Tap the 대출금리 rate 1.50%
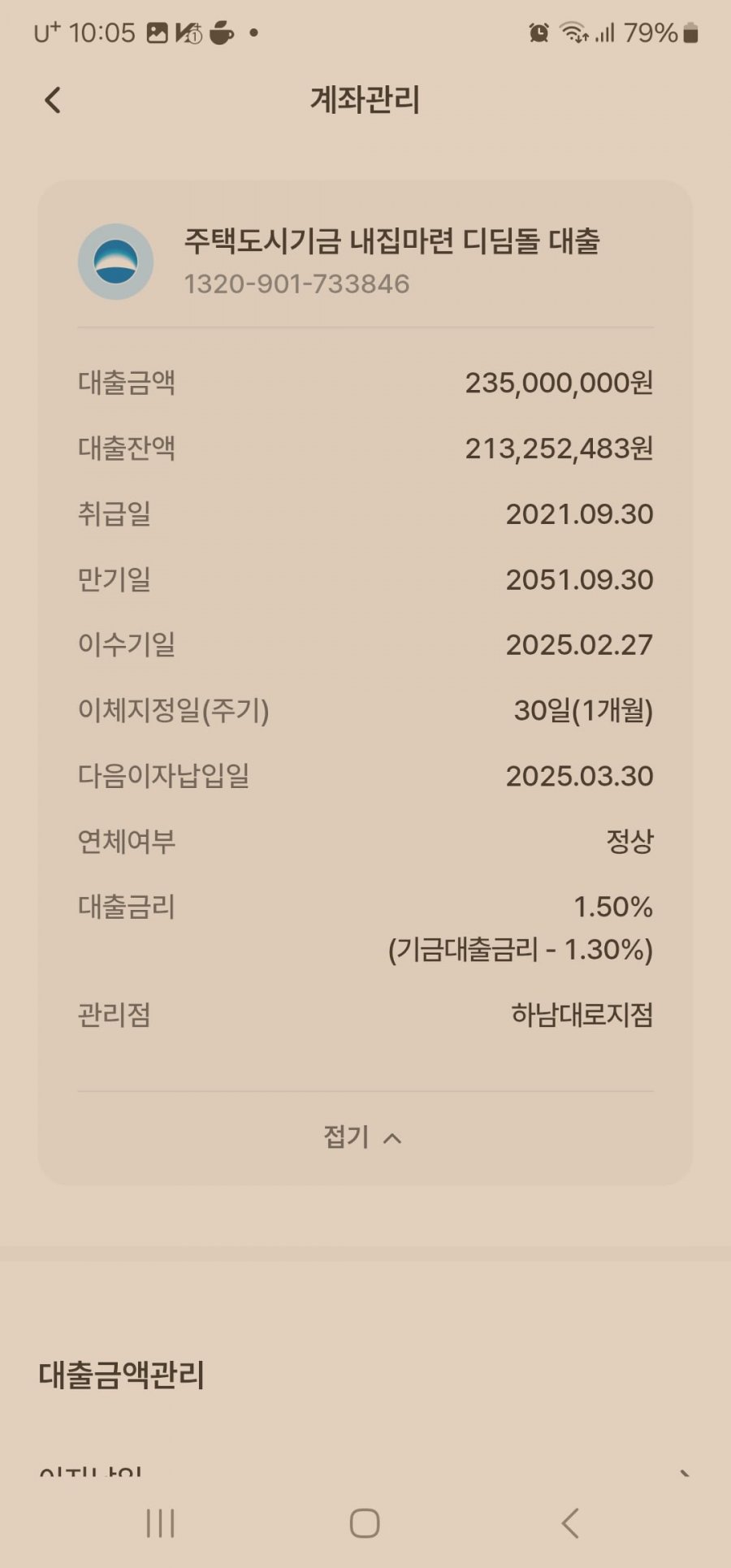This screenshot has width=731, height=1568. click(x=613, y=907)
